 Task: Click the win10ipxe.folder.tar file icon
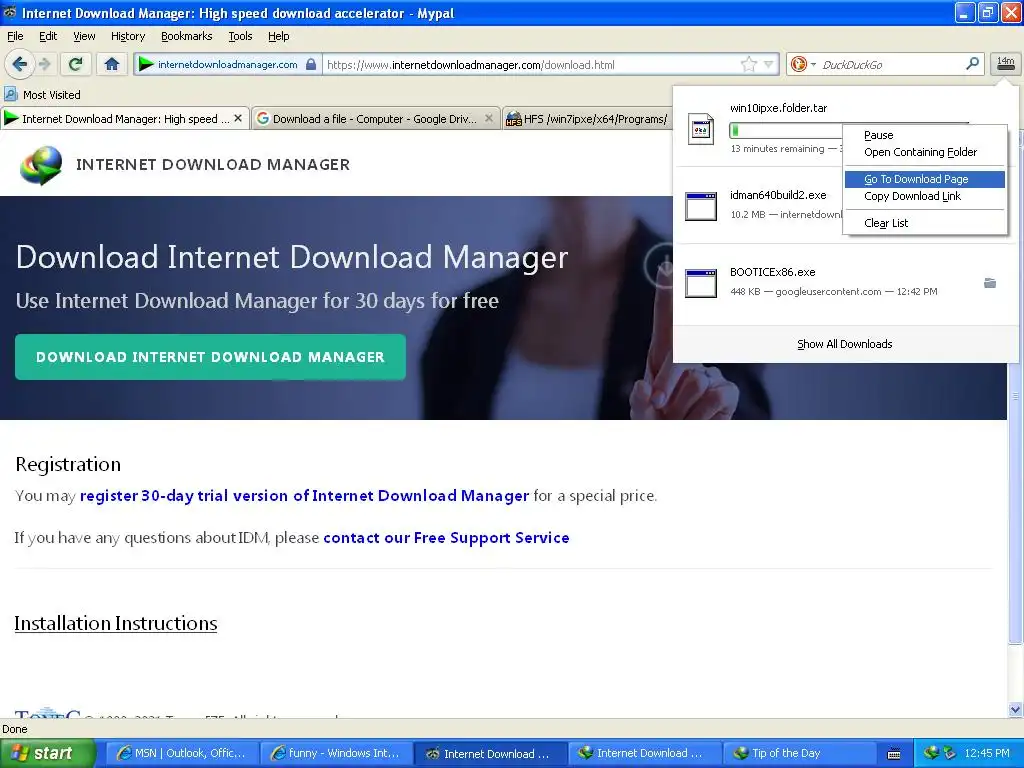coord(701,129)
